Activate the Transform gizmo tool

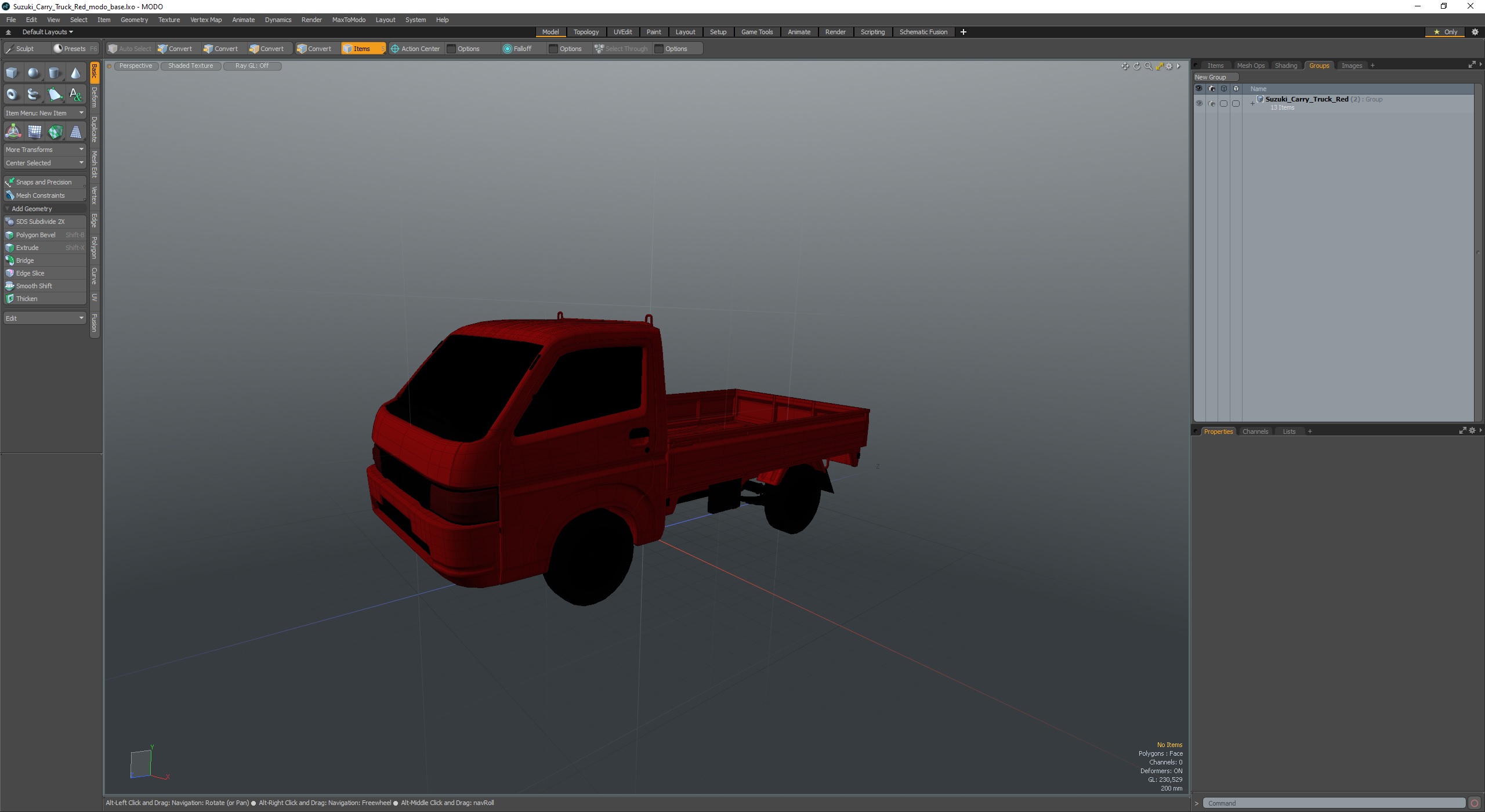(13, 132)
